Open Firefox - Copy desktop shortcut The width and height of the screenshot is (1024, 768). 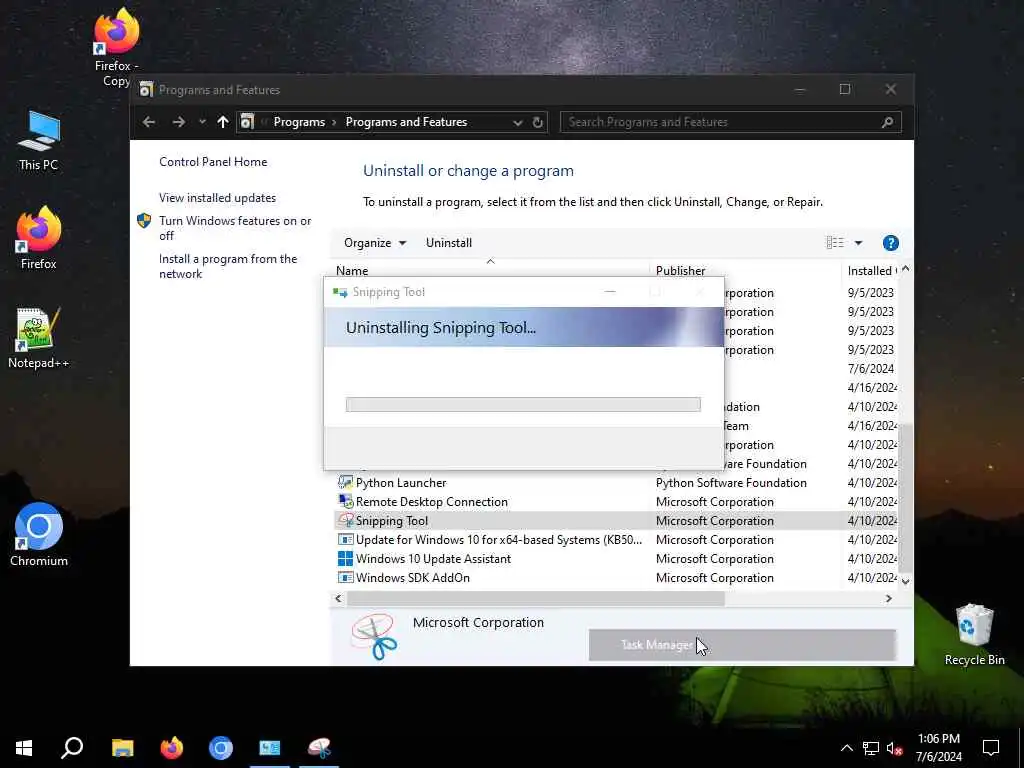click(116, 47)
